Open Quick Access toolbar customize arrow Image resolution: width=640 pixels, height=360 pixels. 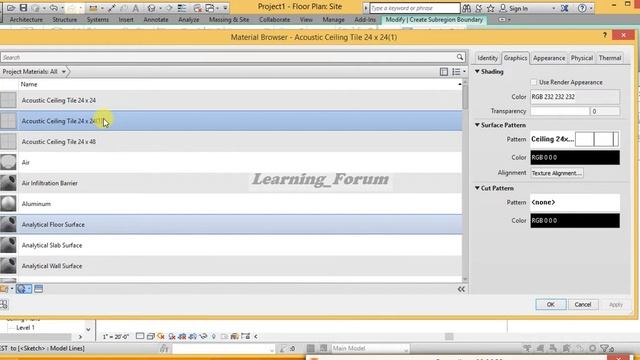point(225,8)
